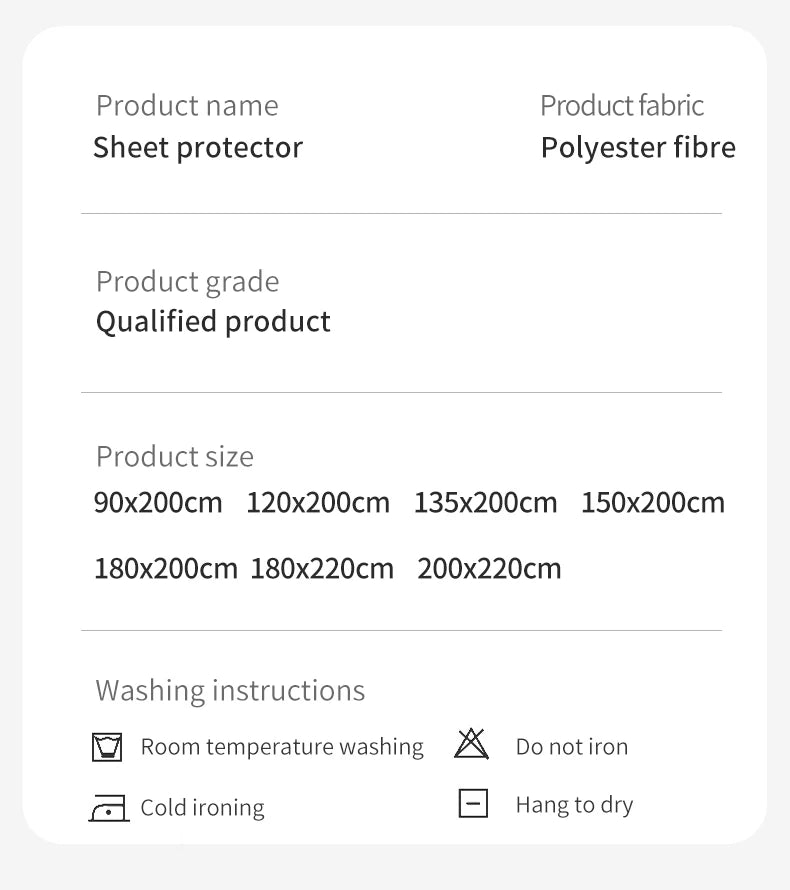
Task: Click the hang to dry square icon
Action: click(x=473, y=803)
